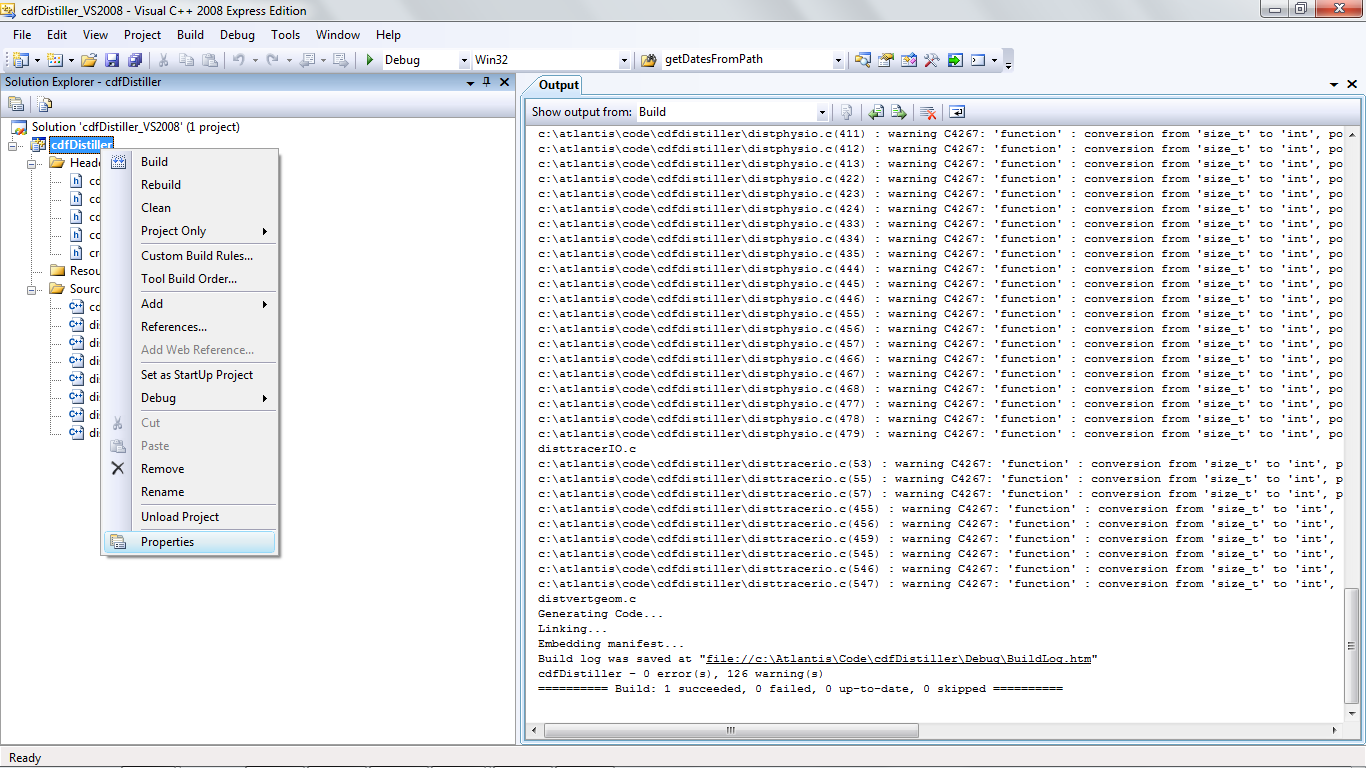Open the Win32 platform dropdown

pyautogui.click(x=625, y=60)
